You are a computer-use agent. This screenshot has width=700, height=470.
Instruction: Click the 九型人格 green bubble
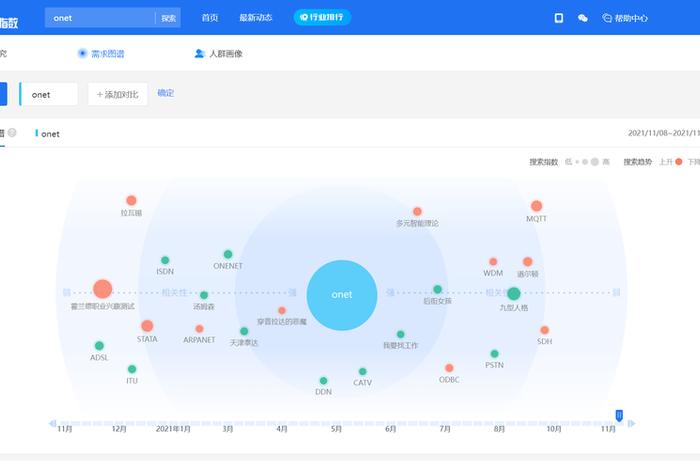pyautogui.click(x=514, y=294)
